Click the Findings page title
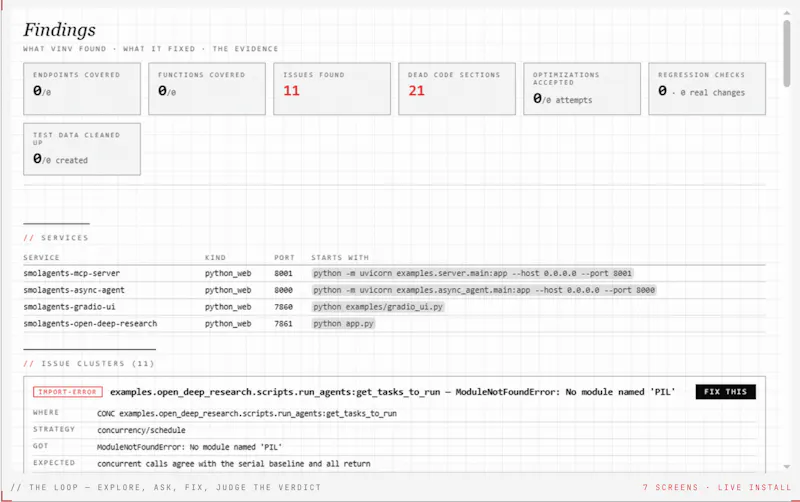800x502 pixels. [x=59, y=30]
